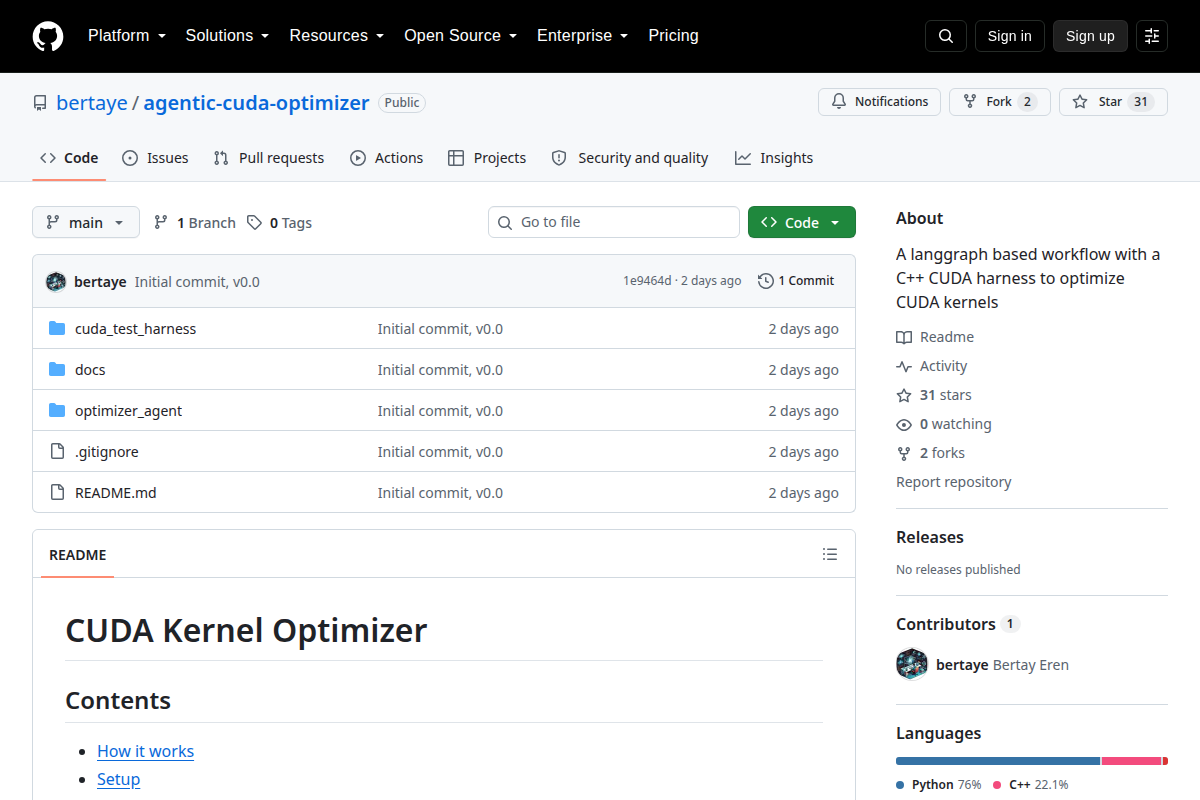The width and height of the screenshot is (1200, 800).
Task: Open the optimizer_agent folder
Action: pos(128,411)
